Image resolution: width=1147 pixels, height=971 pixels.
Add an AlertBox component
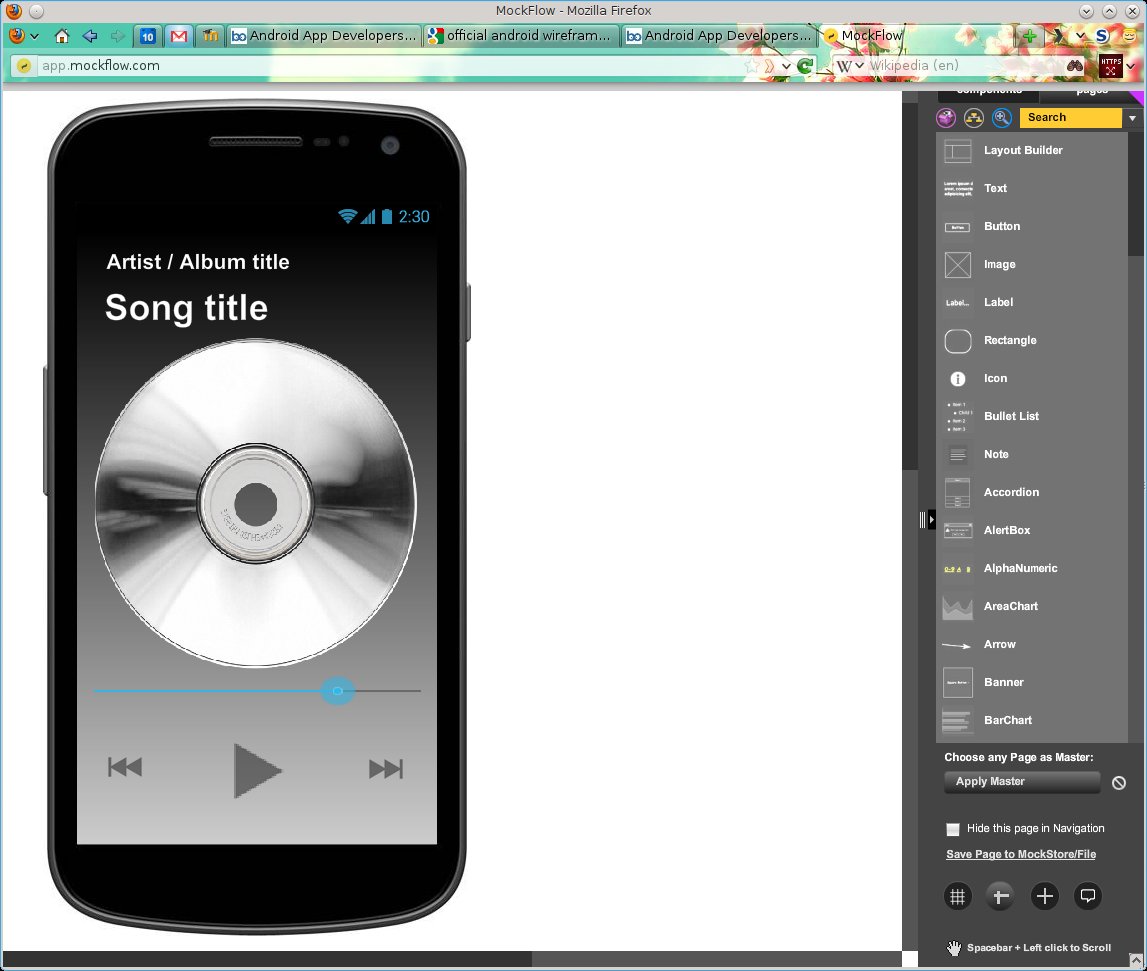1007,530
